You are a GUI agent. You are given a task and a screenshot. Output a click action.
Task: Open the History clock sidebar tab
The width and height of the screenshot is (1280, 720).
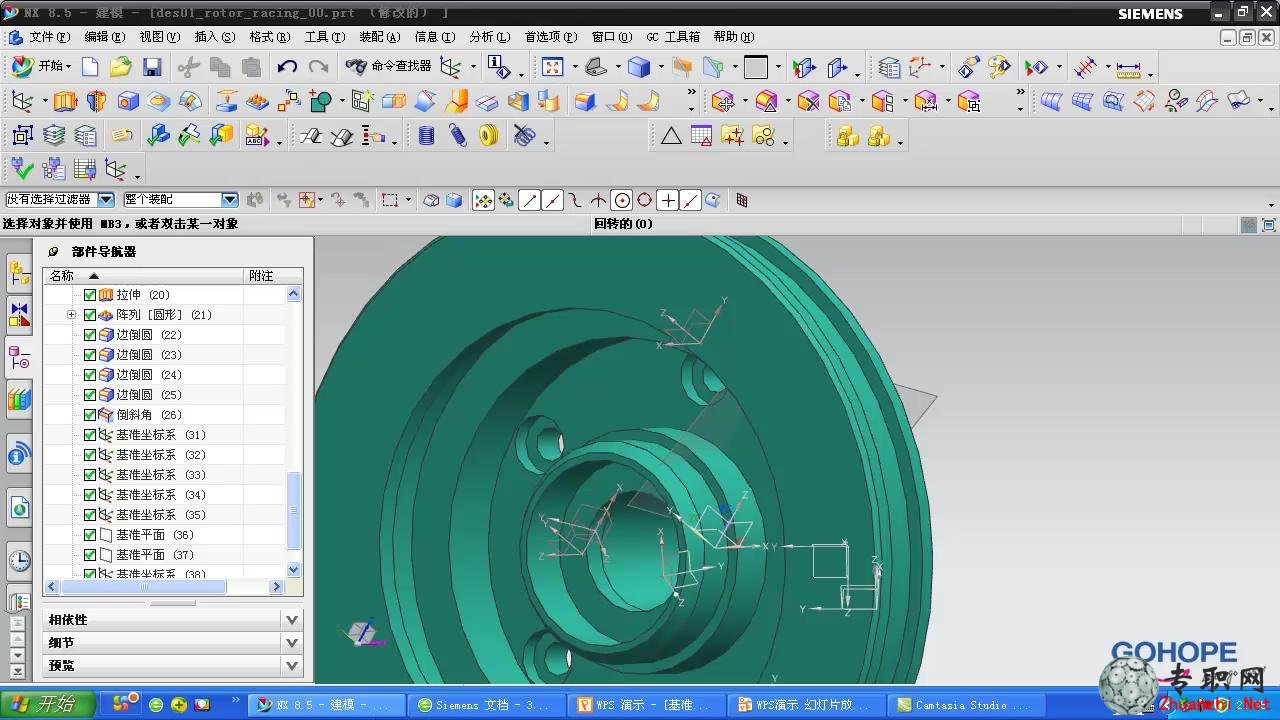[x=20, y=561]
